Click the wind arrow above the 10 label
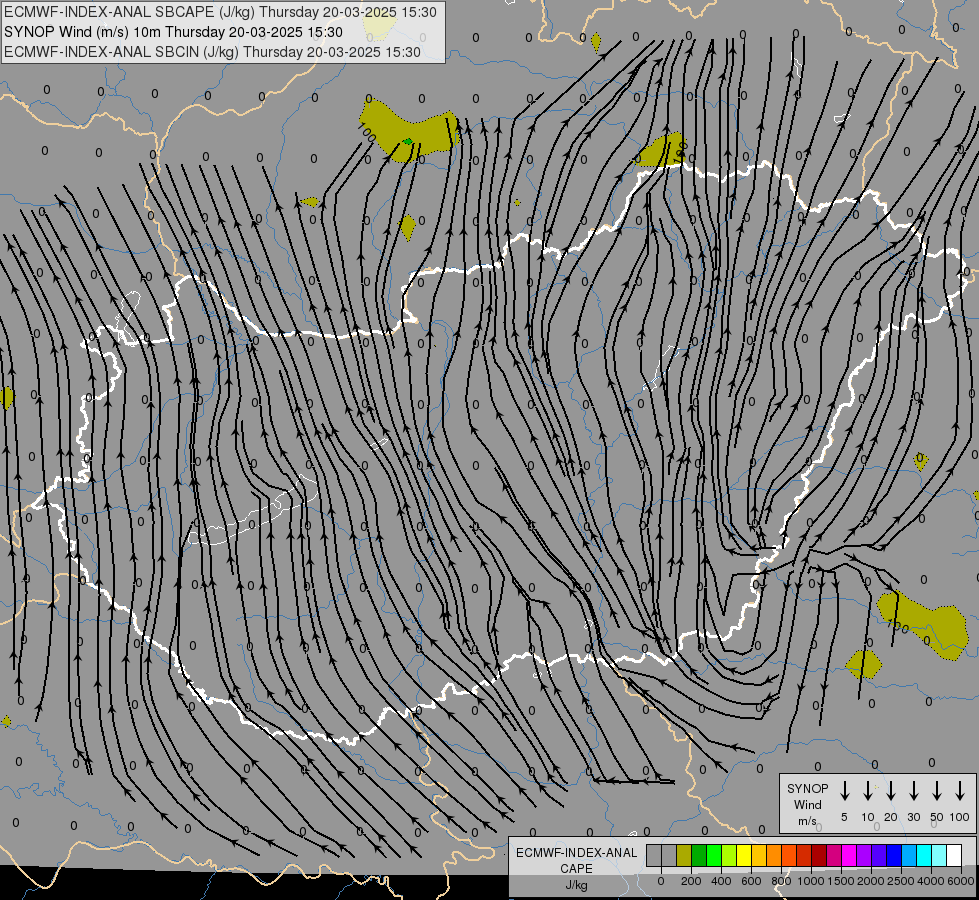The width and height of the screenshot is (979, 900). pos(868,791)
